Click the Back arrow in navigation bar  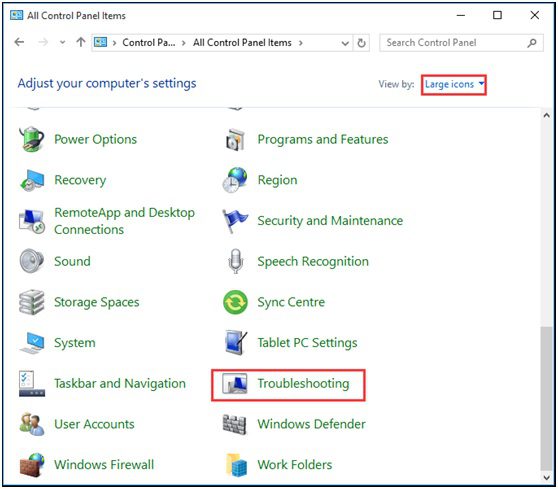point(19,42)
